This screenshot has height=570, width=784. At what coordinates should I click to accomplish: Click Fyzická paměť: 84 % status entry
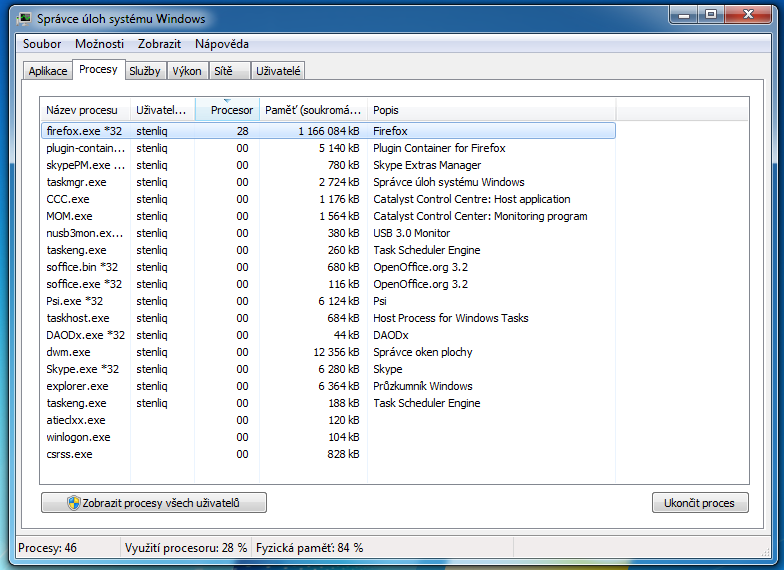[x=310, y=548]
